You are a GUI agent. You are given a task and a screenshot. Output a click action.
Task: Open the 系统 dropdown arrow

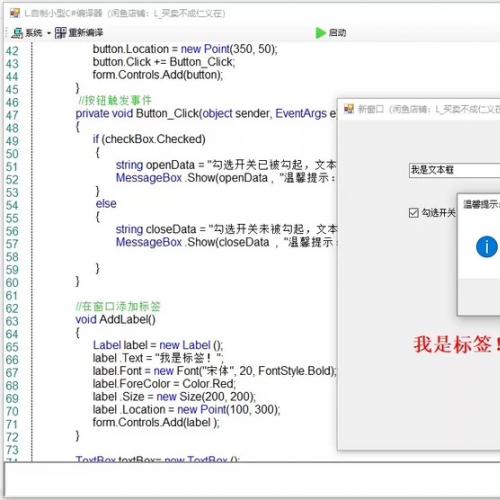[49, 33]
